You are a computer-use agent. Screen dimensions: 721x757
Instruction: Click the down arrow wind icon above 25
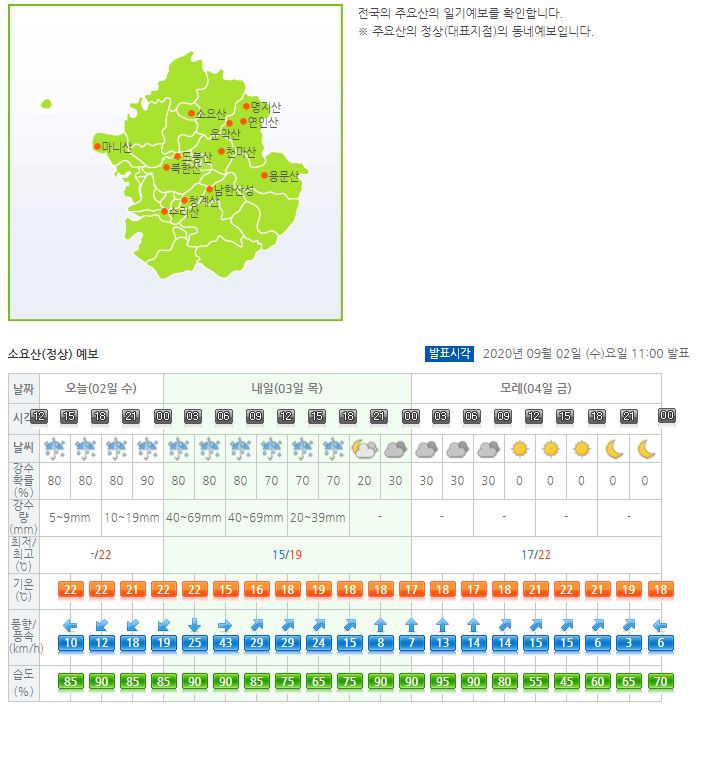tap(194, 625)
